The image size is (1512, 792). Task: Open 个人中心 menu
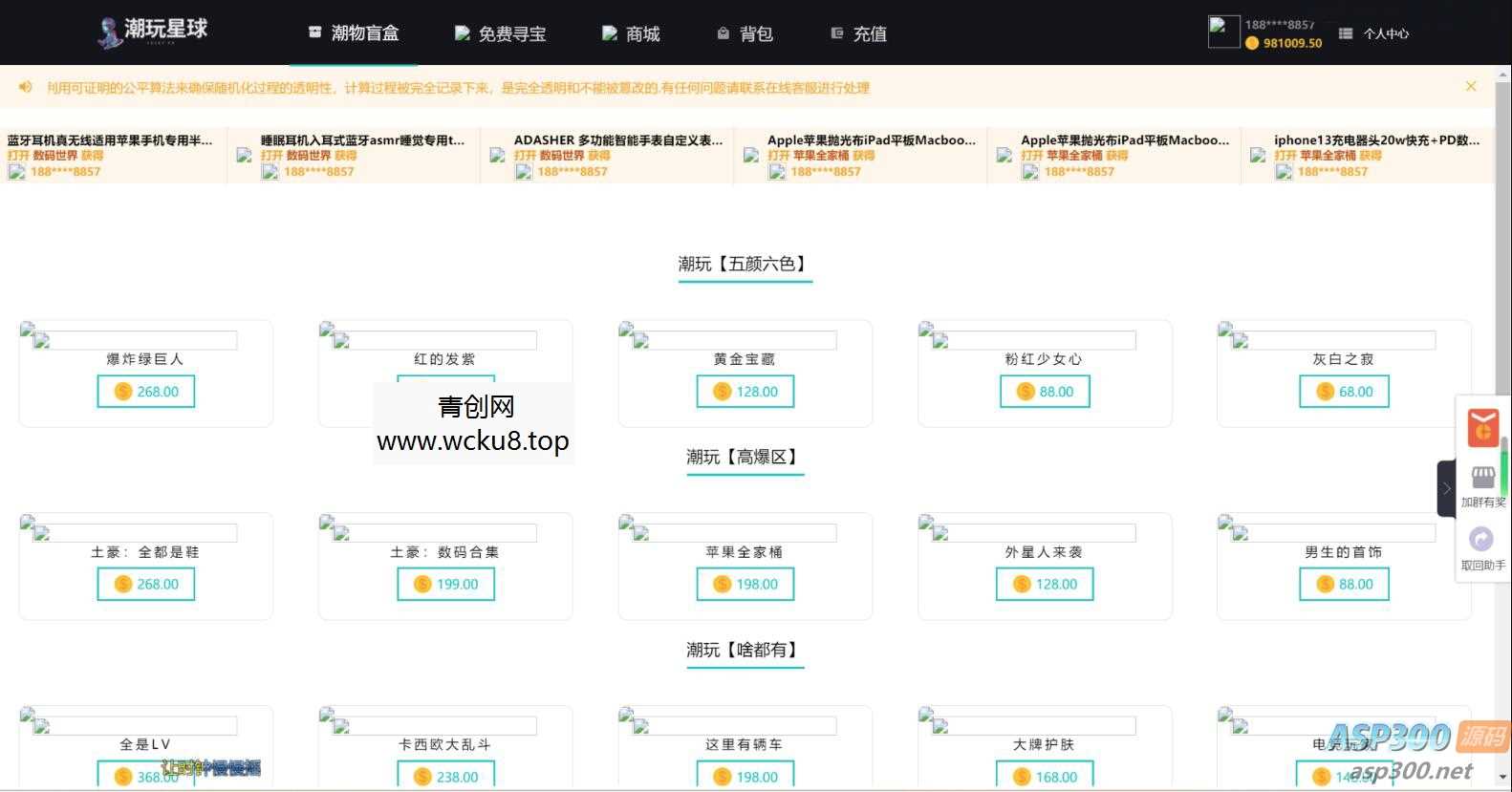pyautogui.click(x=1373, y=33)
